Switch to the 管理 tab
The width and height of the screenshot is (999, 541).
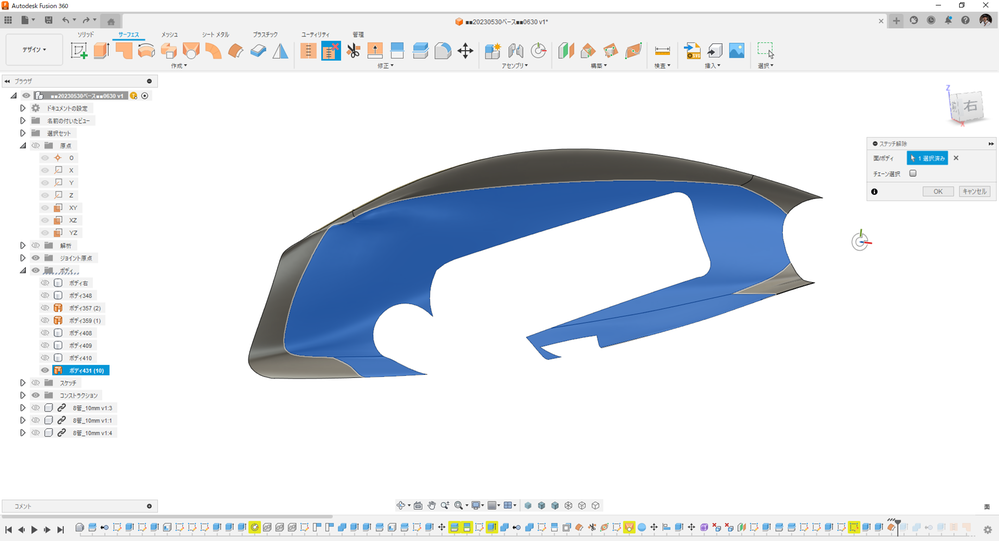tap(358, 34)
